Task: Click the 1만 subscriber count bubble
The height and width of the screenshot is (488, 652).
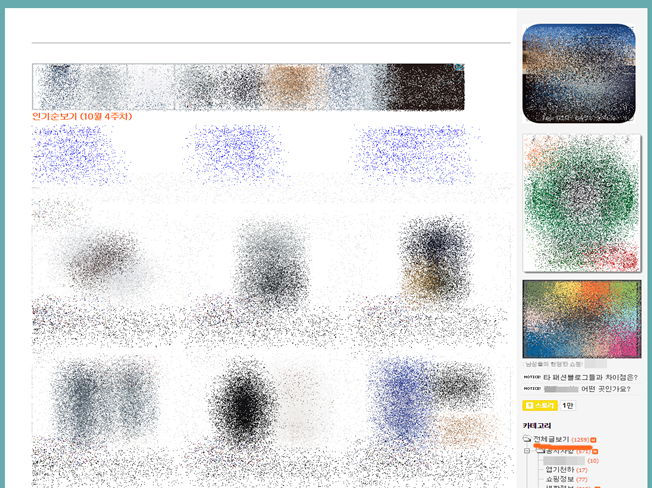Action: pyautogui.click(x=568, y=405)
